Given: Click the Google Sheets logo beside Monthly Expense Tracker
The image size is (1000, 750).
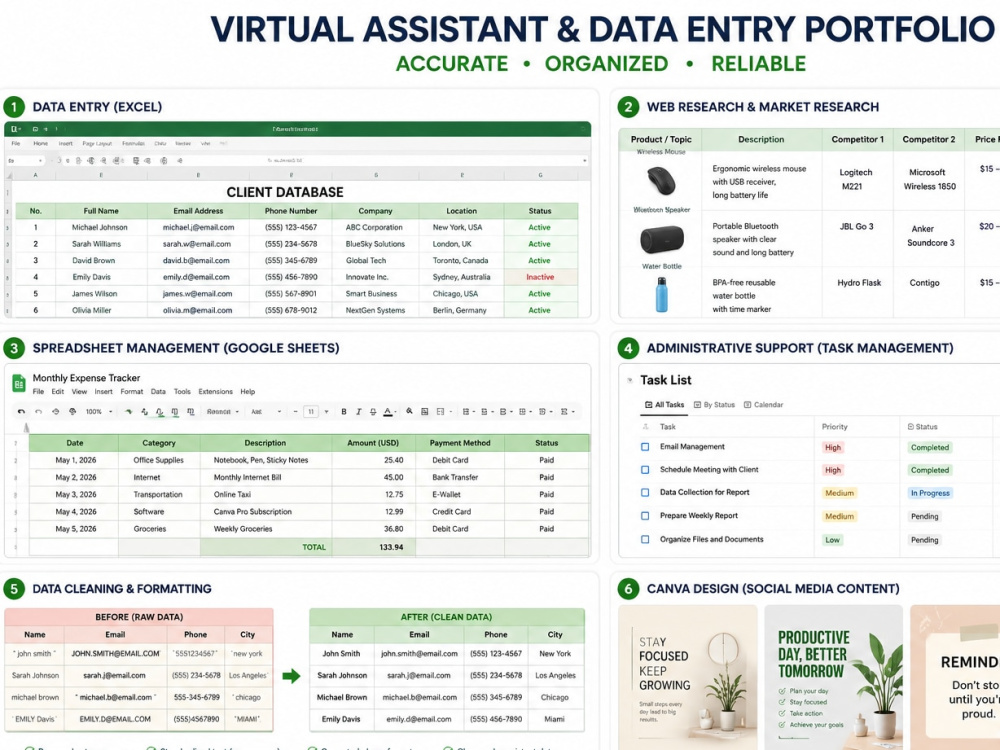Looking at the screenshot, I should pos(18,384).
